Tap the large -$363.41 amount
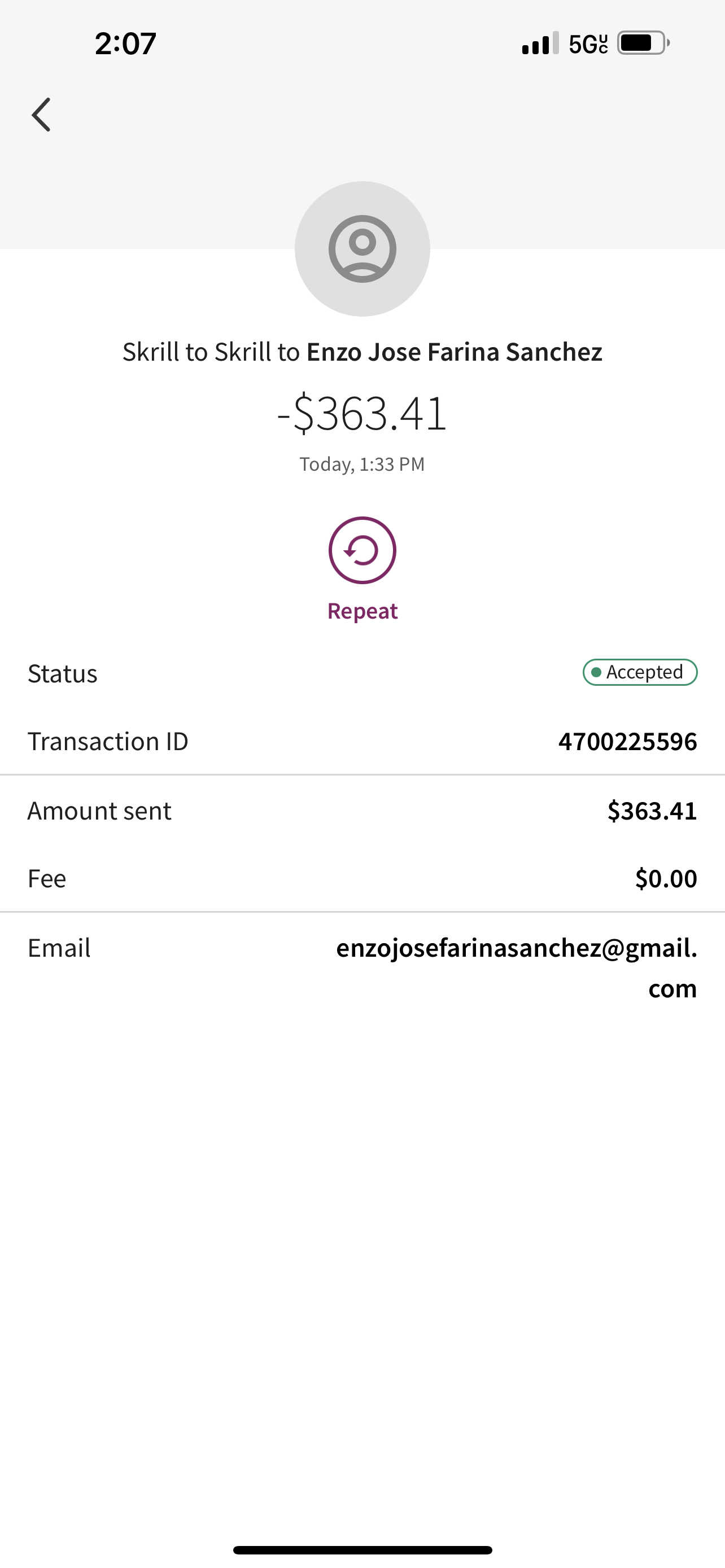The width and height of the screenshot is (725, 1568). click(362, 413)
